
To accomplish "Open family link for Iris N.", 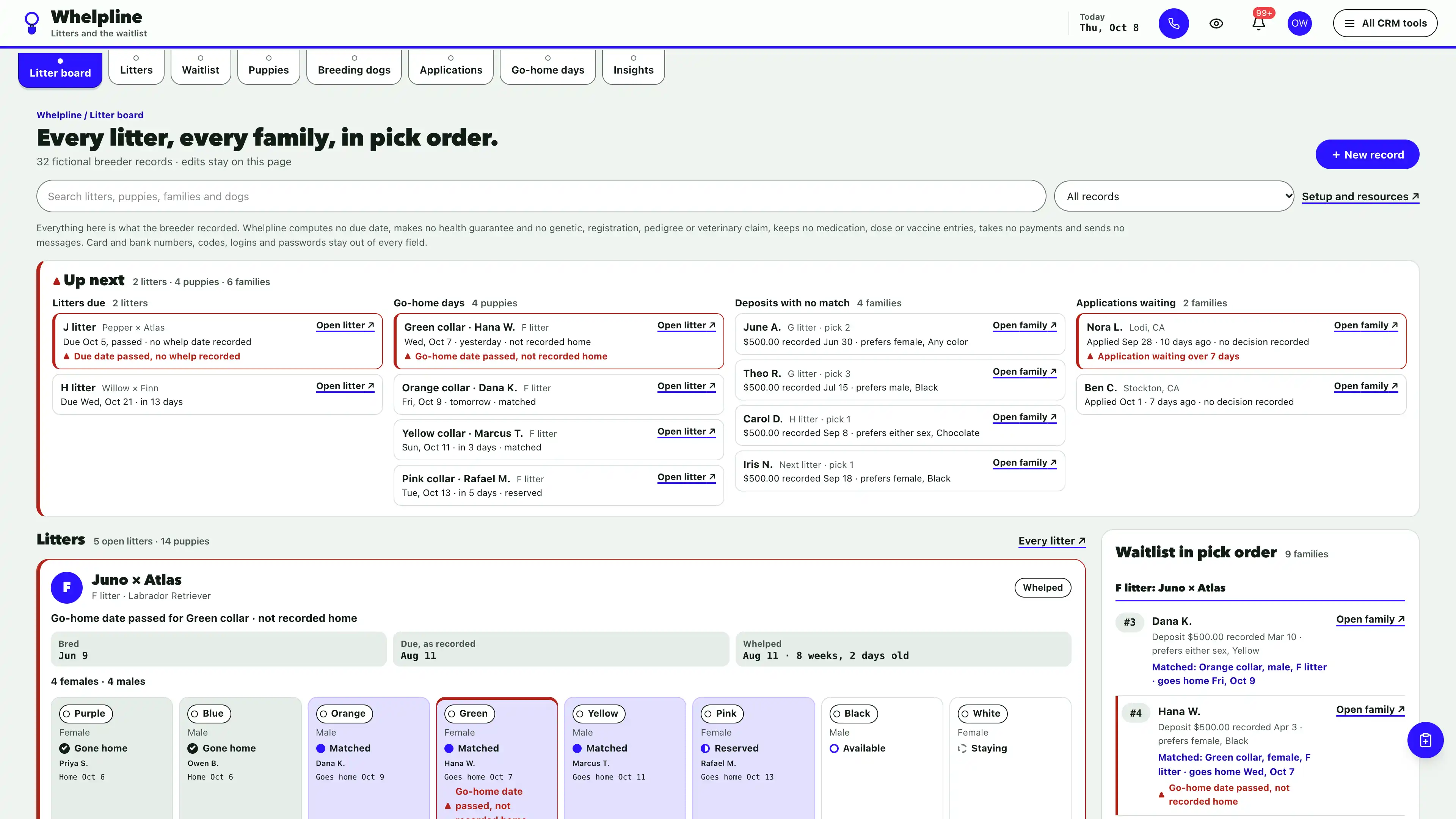I will tap(1024, 462).
